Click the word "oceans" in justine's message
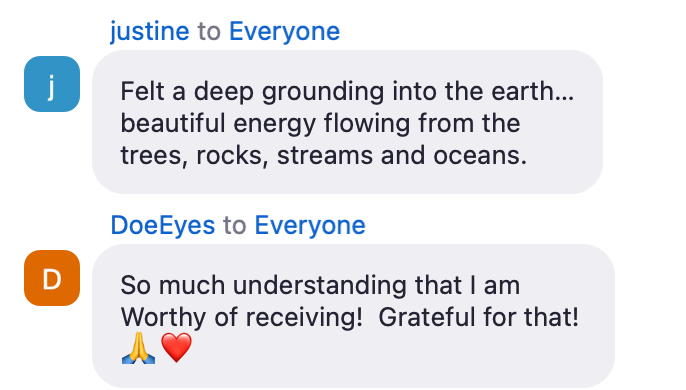The height and width of the screenshot is (390, 686). [476, 155]
